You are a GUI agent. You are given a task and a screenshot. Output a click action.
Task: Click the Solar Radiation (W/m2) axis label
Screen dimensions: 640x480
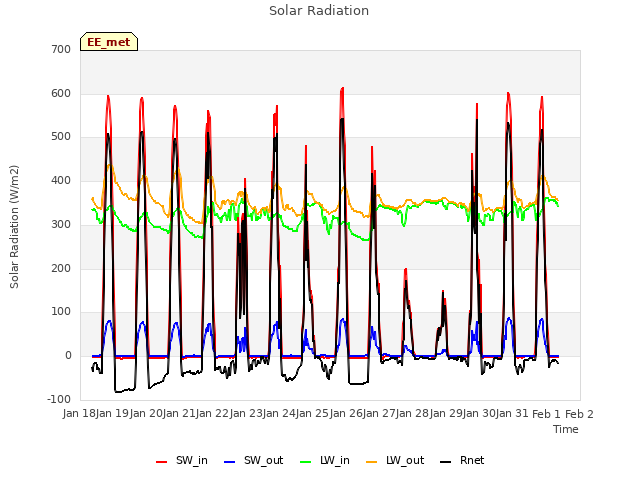[14, 227]
